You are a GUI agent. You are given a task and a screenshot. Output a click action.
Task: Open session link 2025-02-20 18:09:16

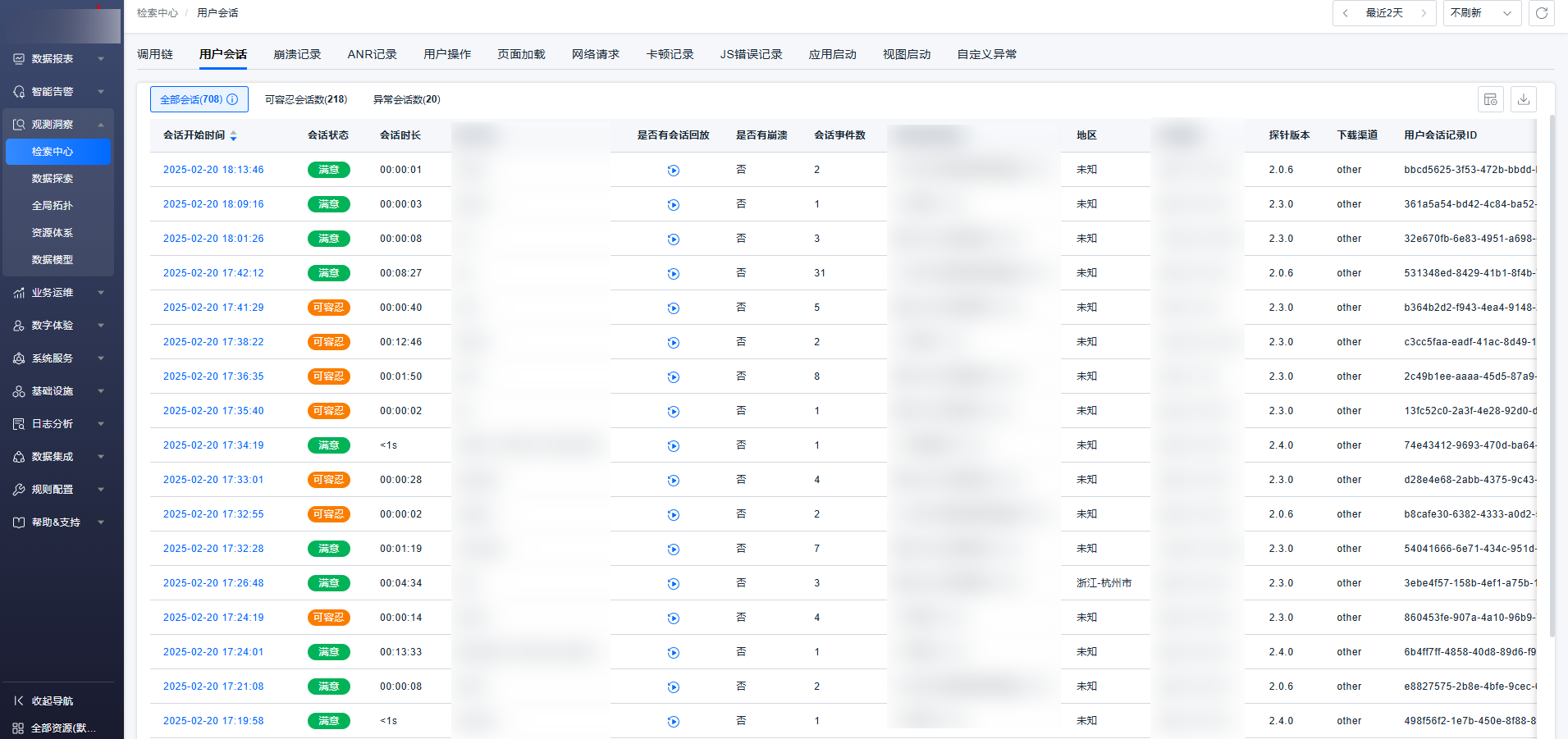213,204
